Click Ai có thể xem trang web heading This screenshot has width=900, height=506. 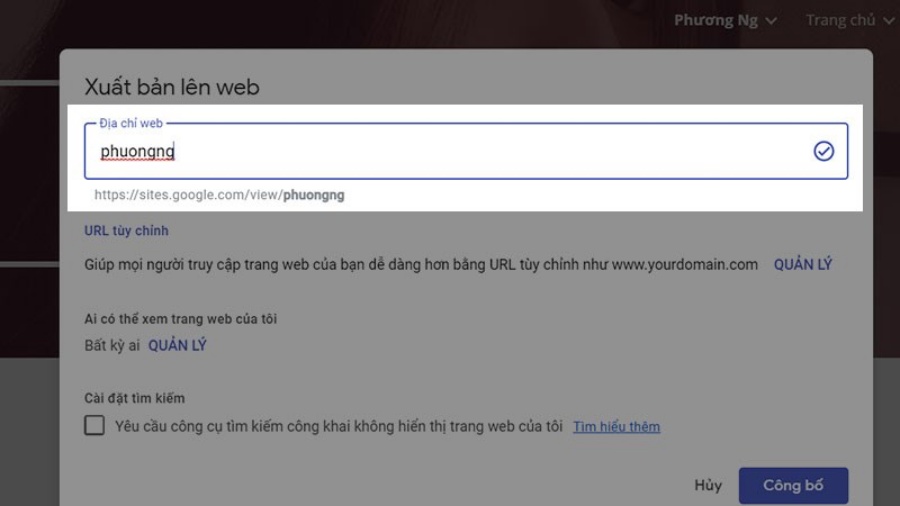(x=180, y=319)
